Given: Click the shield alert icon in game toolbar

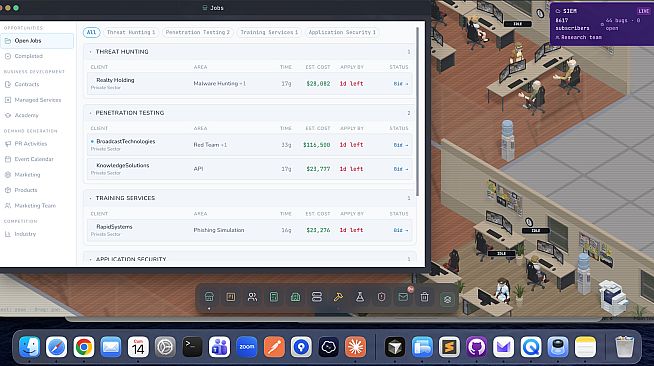Looking at the screenshot, I should [381, 297].
